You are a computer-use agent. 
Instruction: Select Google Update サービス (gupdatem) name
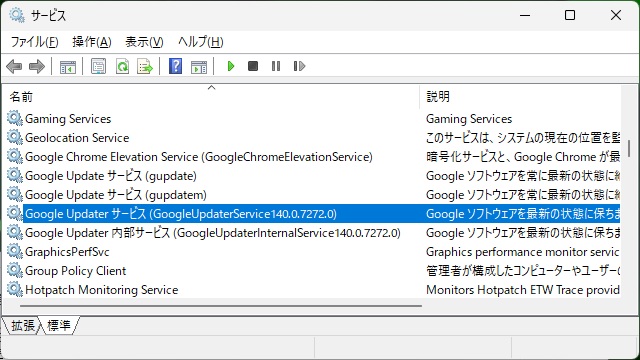coord(116,195)
